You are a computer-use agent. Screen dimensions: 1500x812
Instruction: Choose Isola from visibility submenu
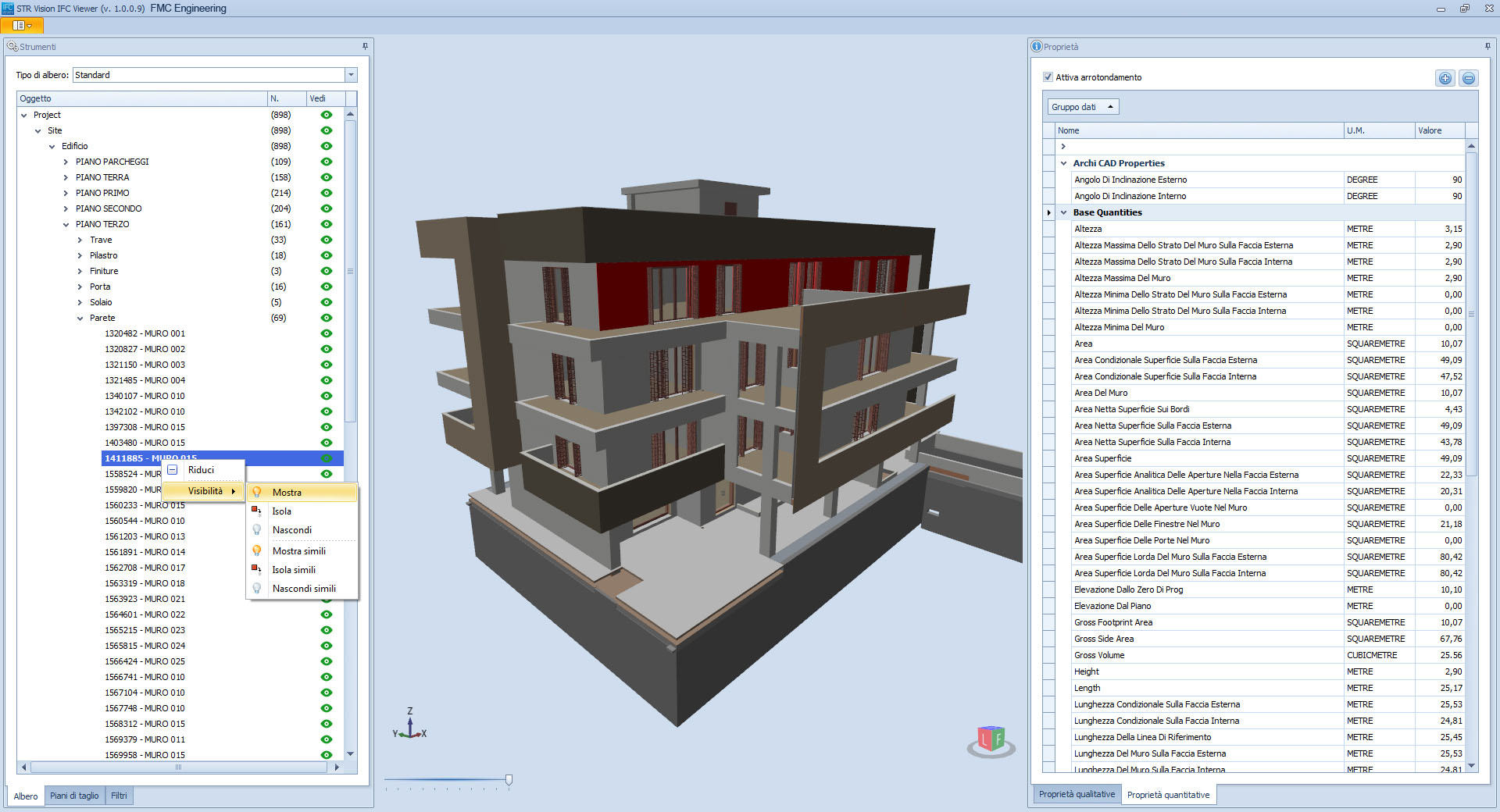coord(302,511)
